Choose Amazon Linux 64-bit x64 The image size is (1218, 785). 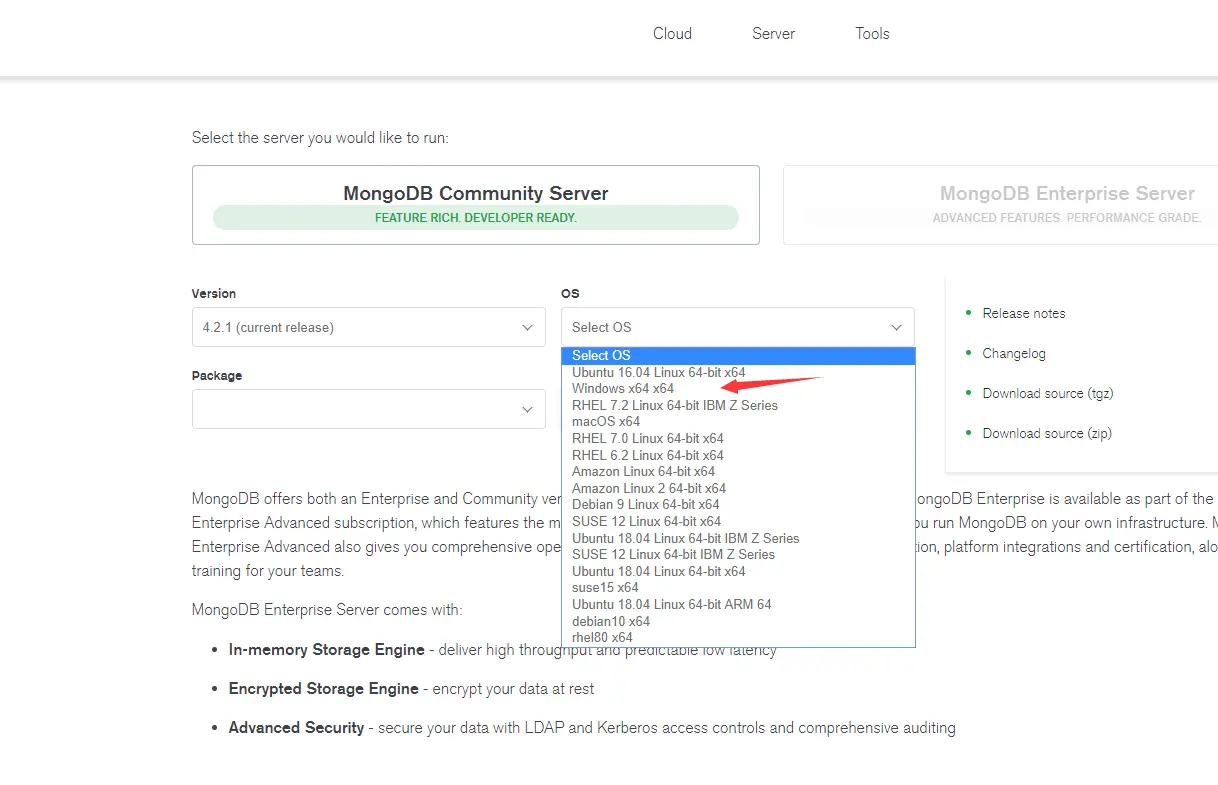tap(738, 471)
